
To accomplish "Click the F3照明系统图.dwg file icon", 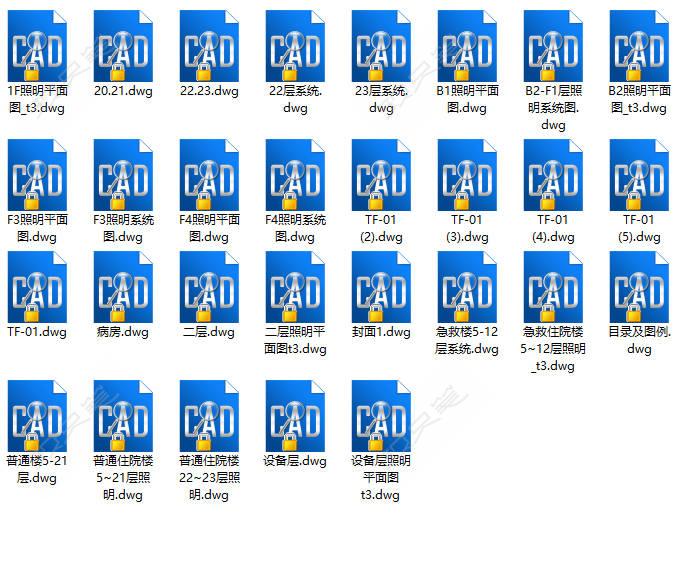I will point(123,175).
